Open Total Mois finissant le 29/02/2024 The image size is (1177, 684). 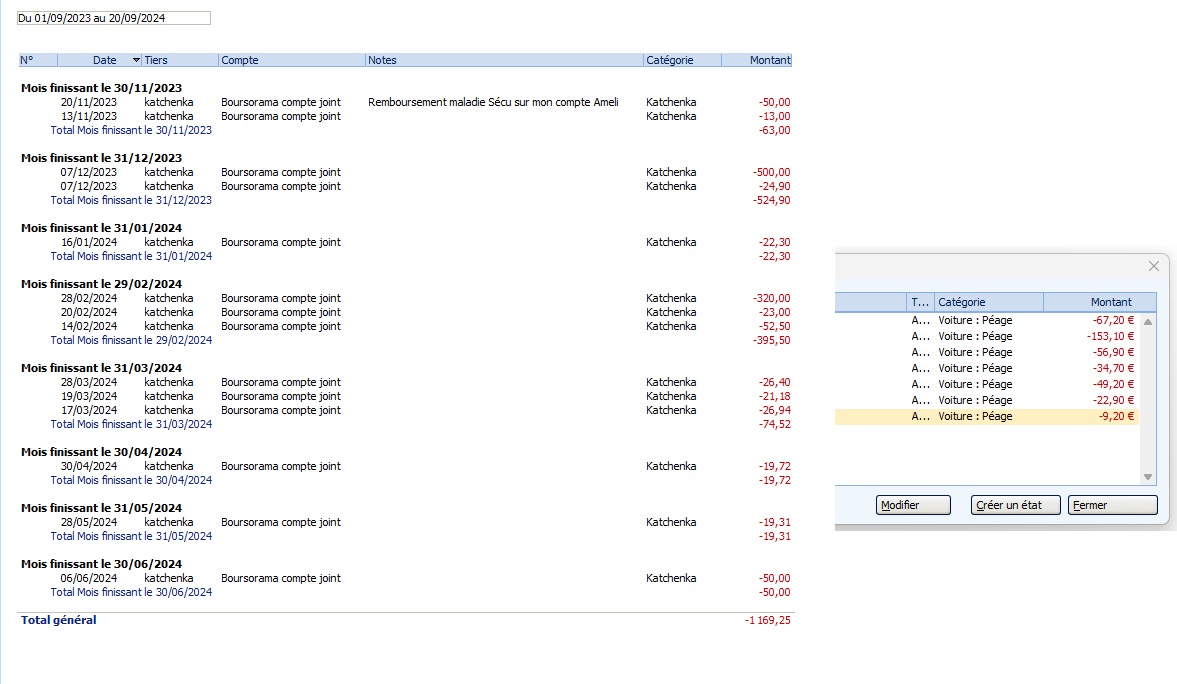[x=131, y=340]
